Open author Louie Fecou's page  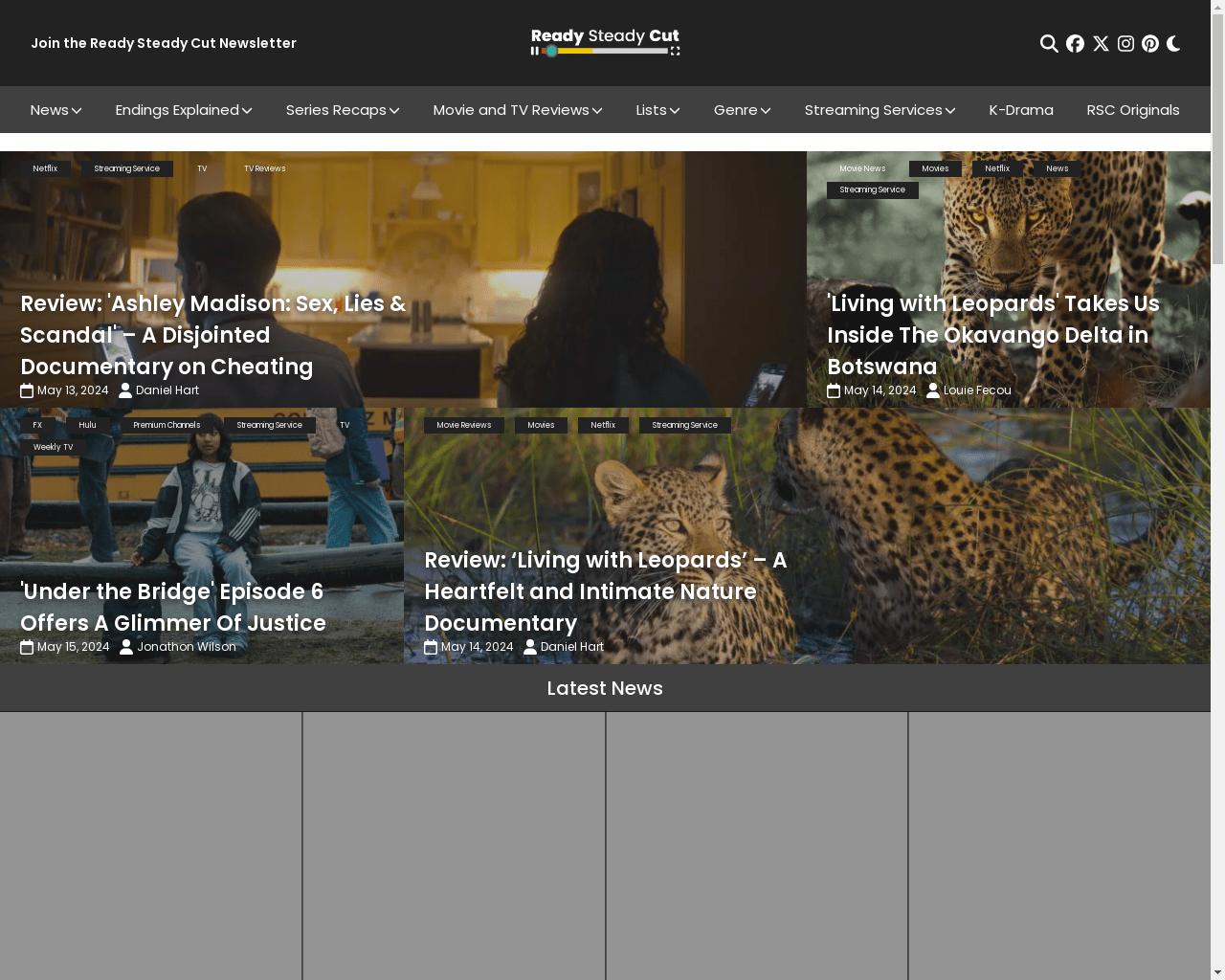[976, 390]
